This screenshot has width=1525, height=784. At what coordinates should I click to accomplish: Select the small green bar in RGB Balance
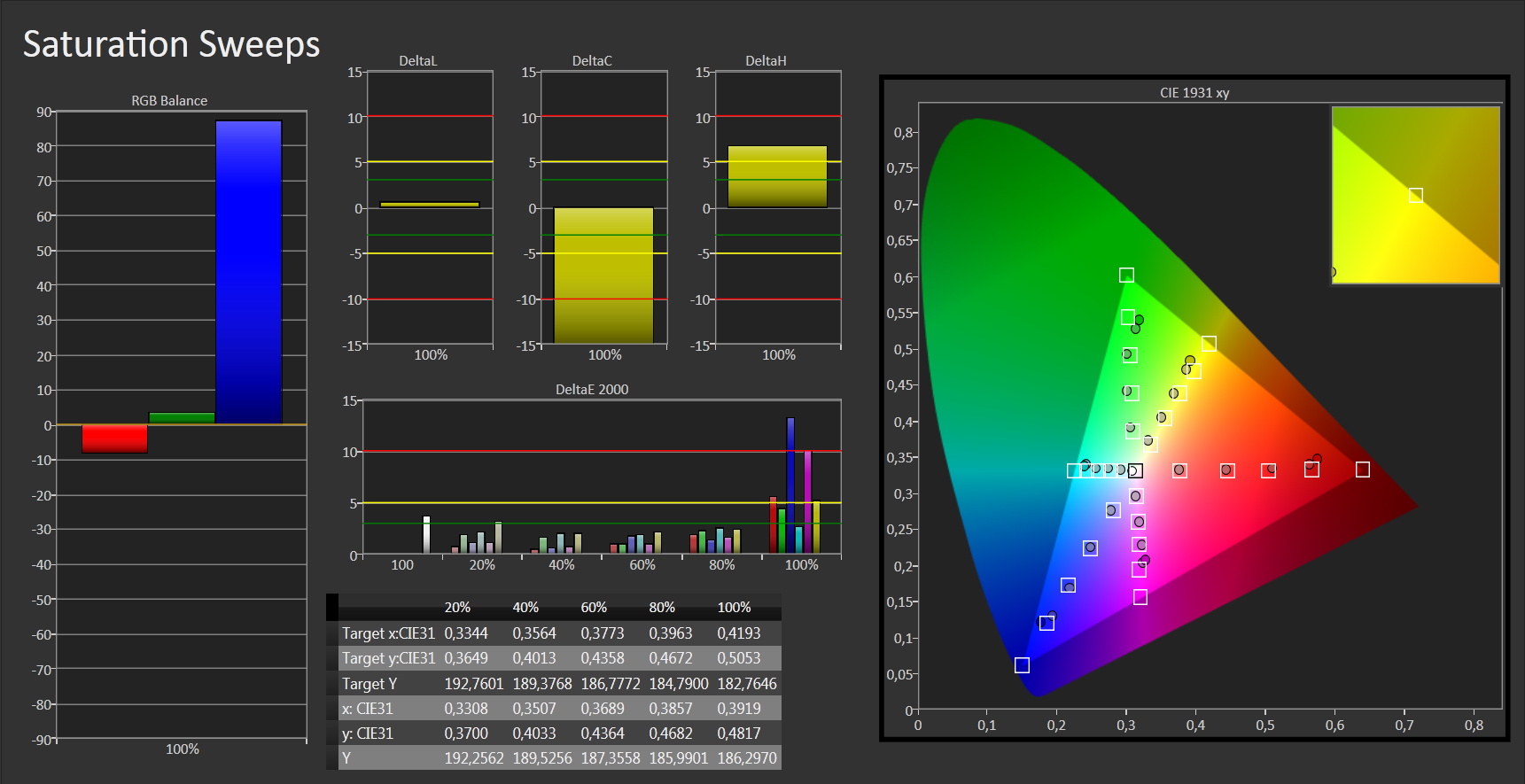pyautogui.click(x=182, y=418)
